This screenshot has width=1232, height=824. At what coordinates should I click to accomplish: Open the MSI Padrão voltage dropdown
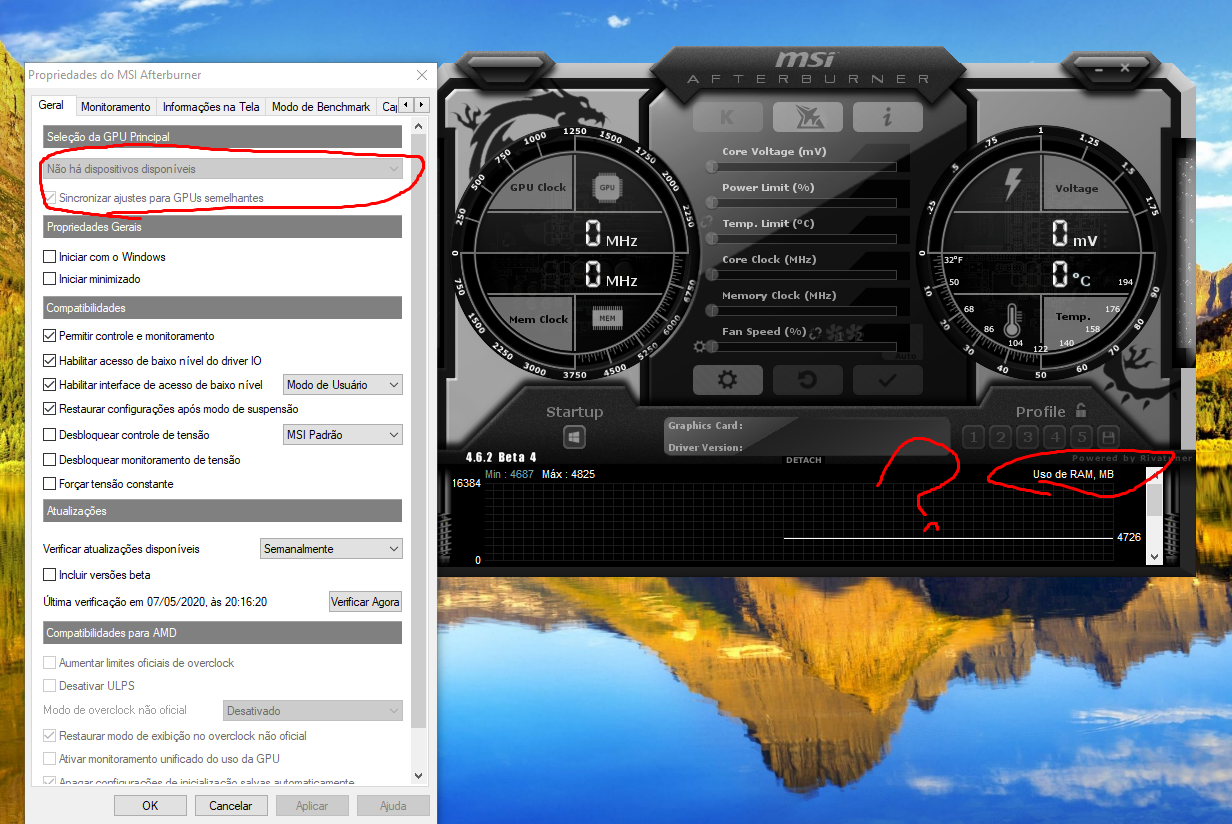[x=343, y=435]
